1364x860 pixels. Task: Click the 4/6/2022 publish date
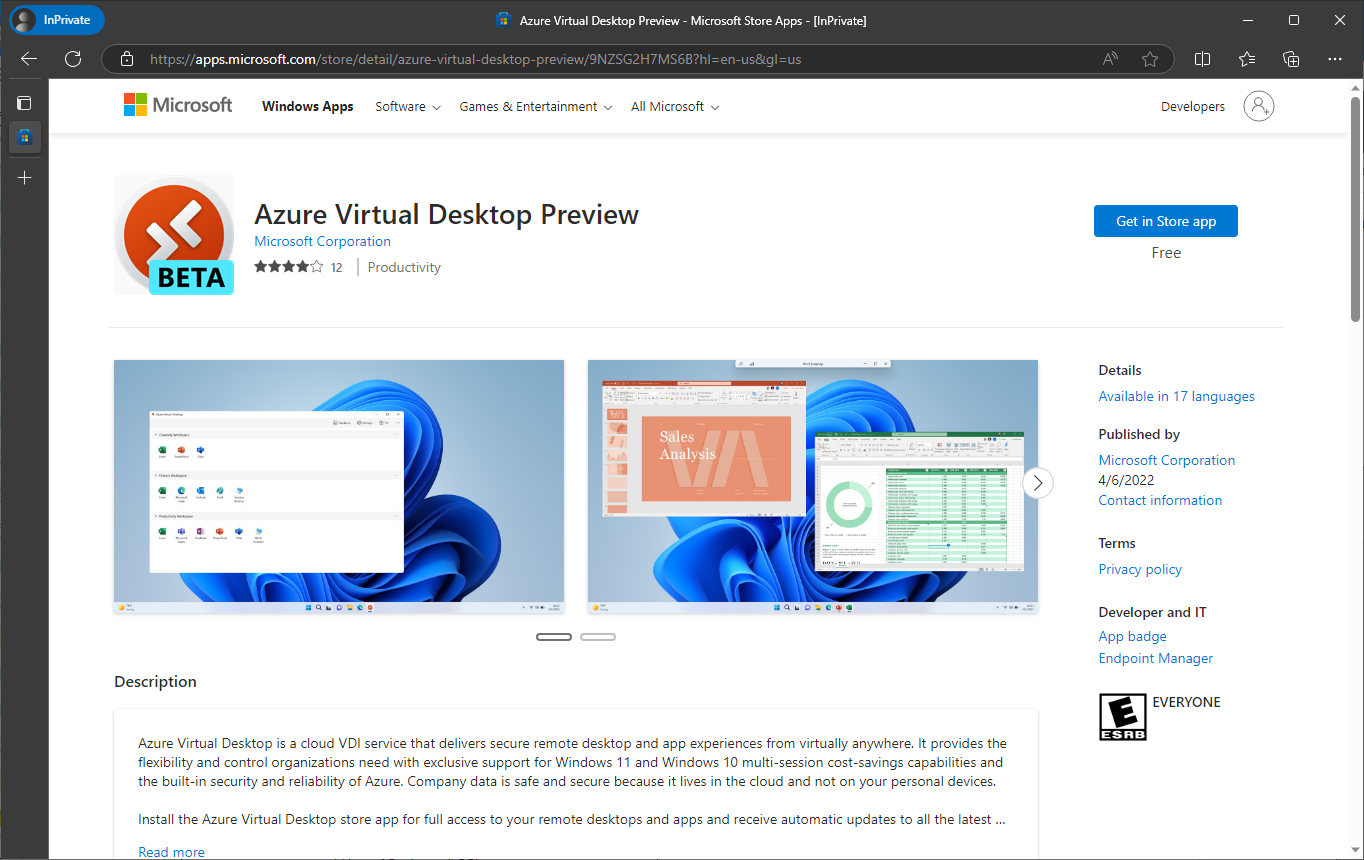1126,480
